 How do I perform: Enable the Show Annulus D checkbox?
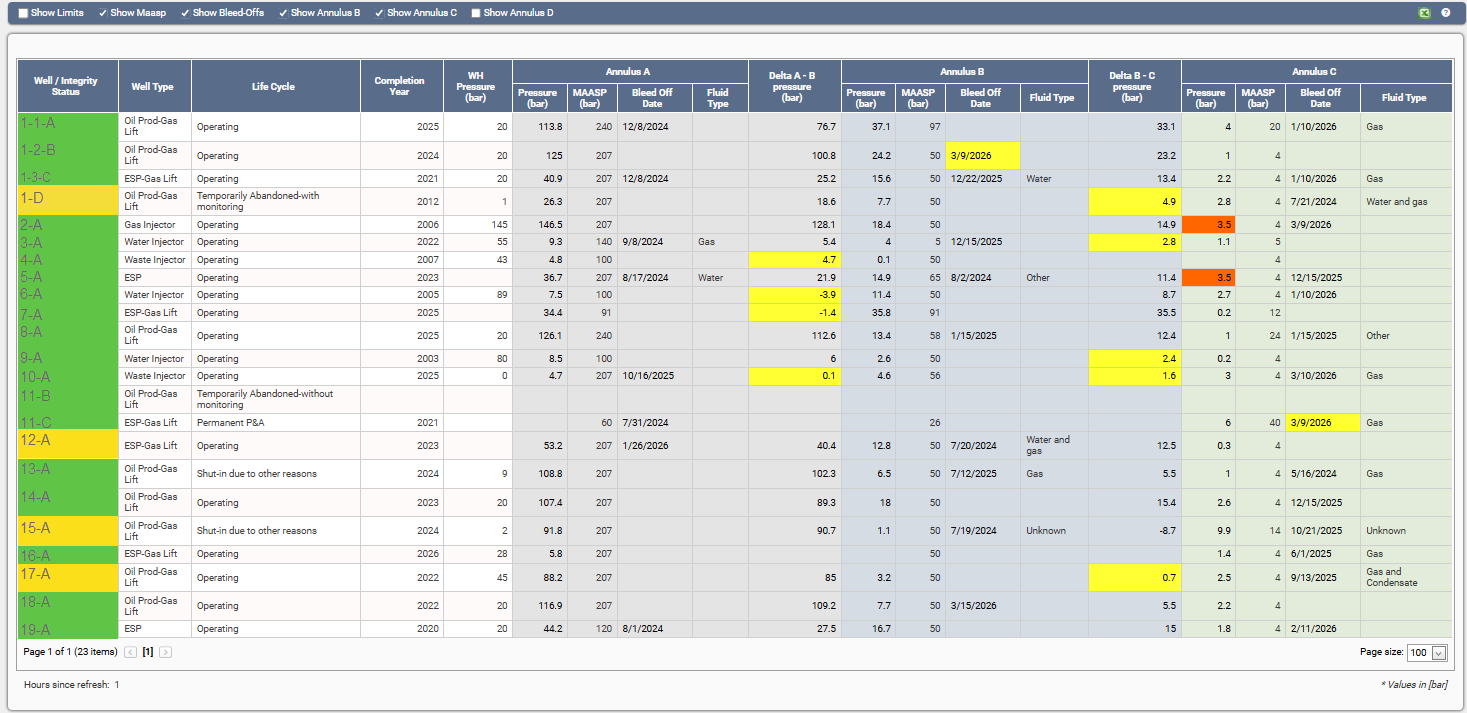[x=476, y=13]
